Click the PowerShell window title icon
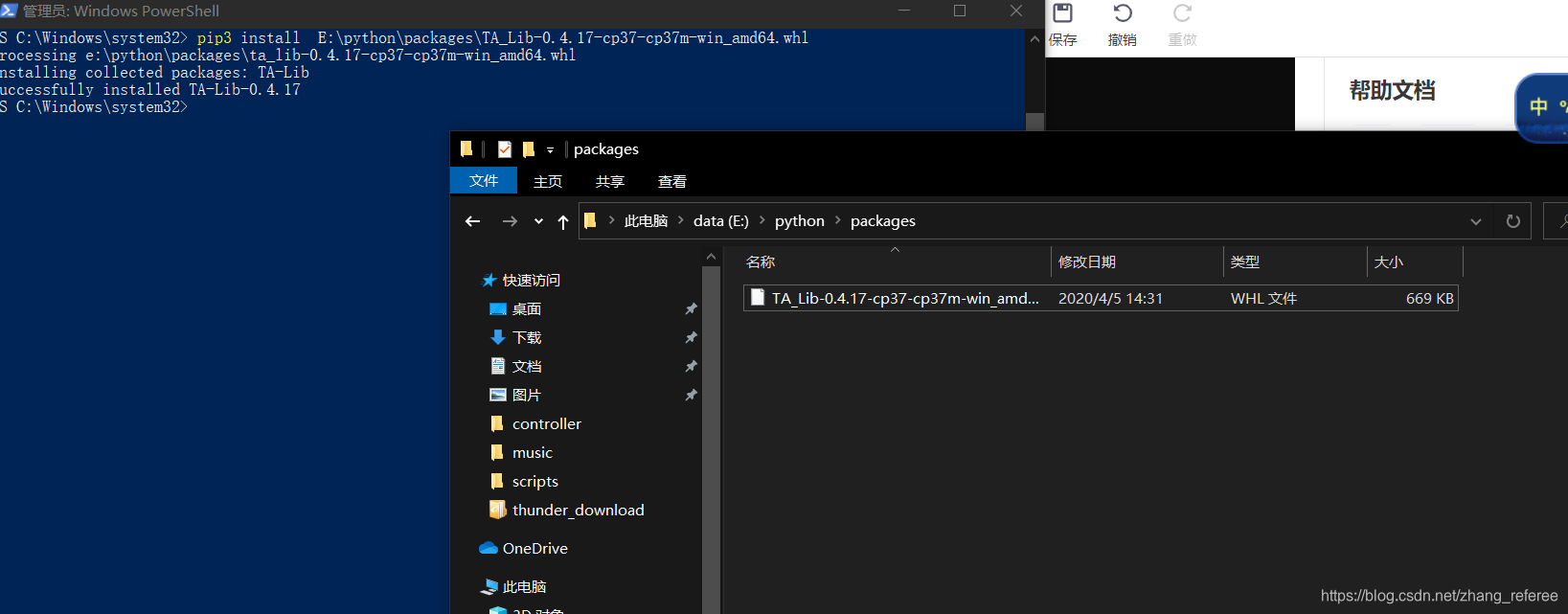Screen dimensions: 1568x614 click(x=9, y=11)
